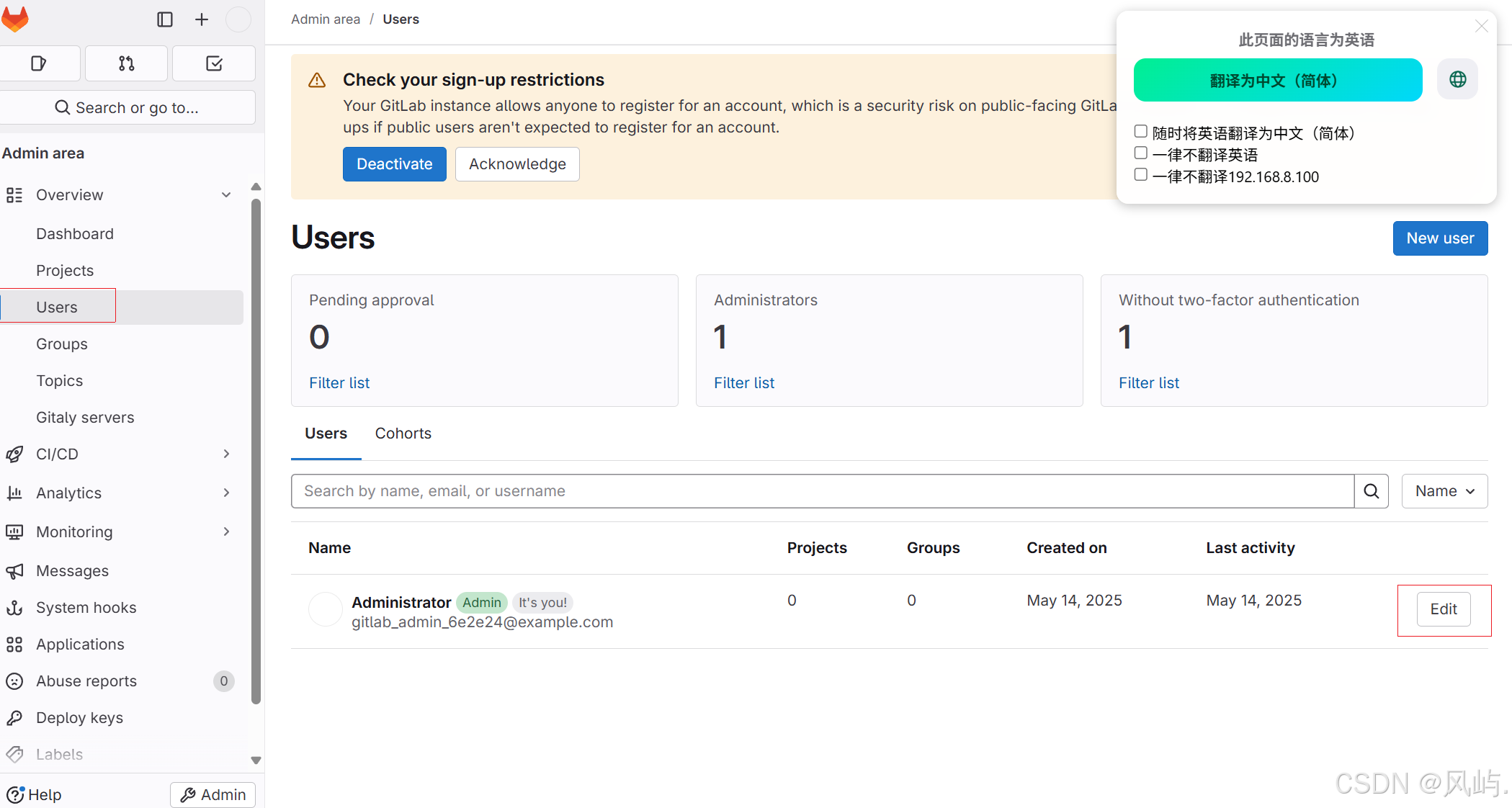The image size is (1512, 808).
Task: Click the plus create-new icon
Action: (202, 19)
